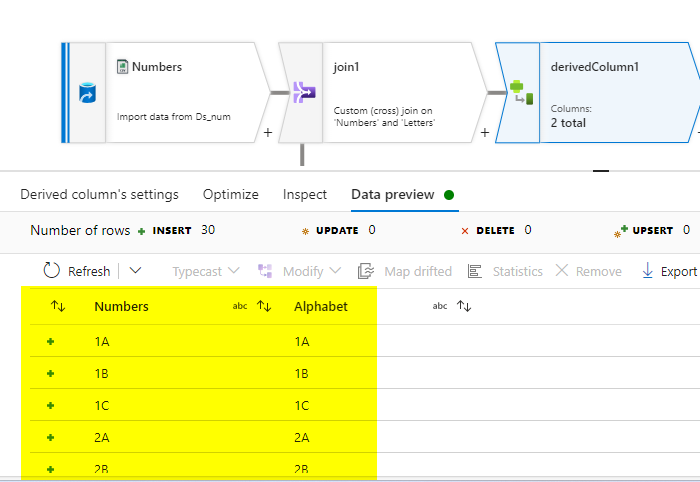Click the abc type label of third column
The width and height of the screenshot is (700, 482).
[x=440, y=306]
